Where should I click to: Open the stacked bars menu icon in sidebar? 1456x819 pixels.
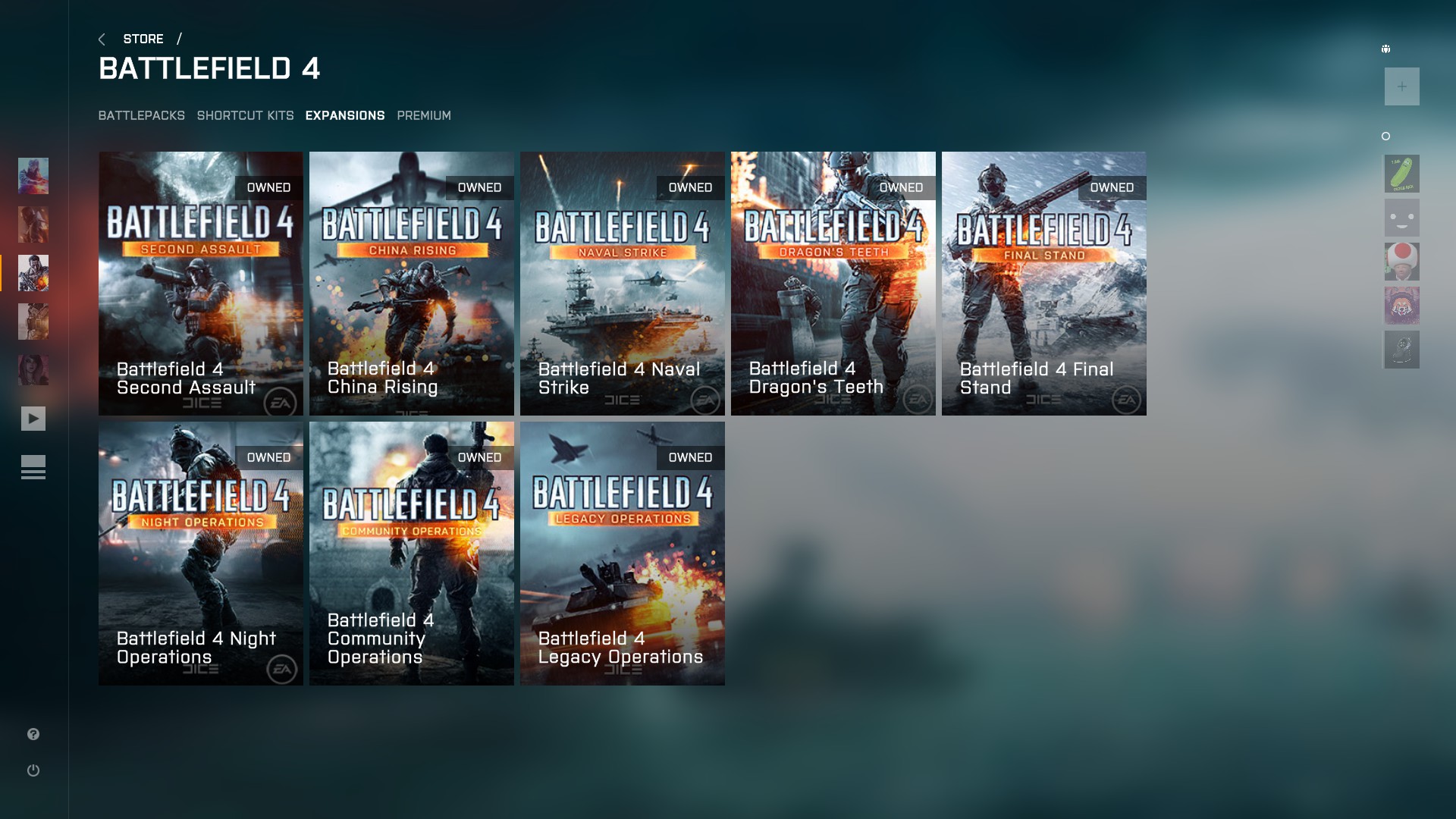click(x=33, y=467)
